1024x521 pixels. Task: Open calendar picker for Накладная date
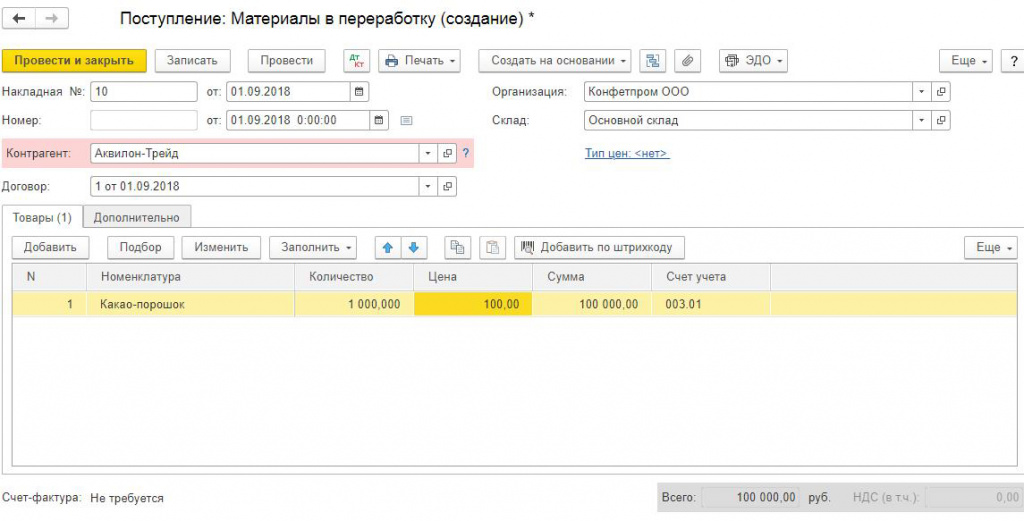coord(358,92)
